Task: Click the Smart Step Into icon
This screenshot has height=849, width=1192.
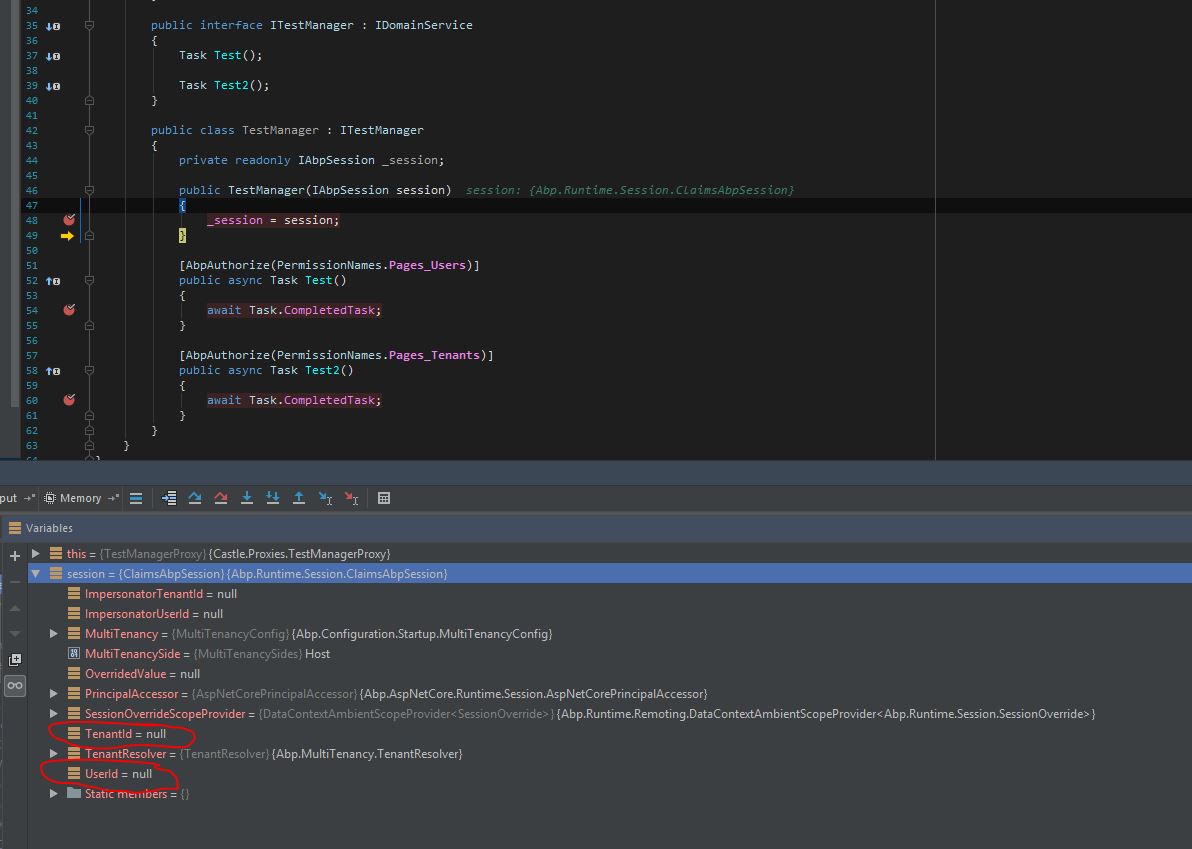Action: click(272, 497)
